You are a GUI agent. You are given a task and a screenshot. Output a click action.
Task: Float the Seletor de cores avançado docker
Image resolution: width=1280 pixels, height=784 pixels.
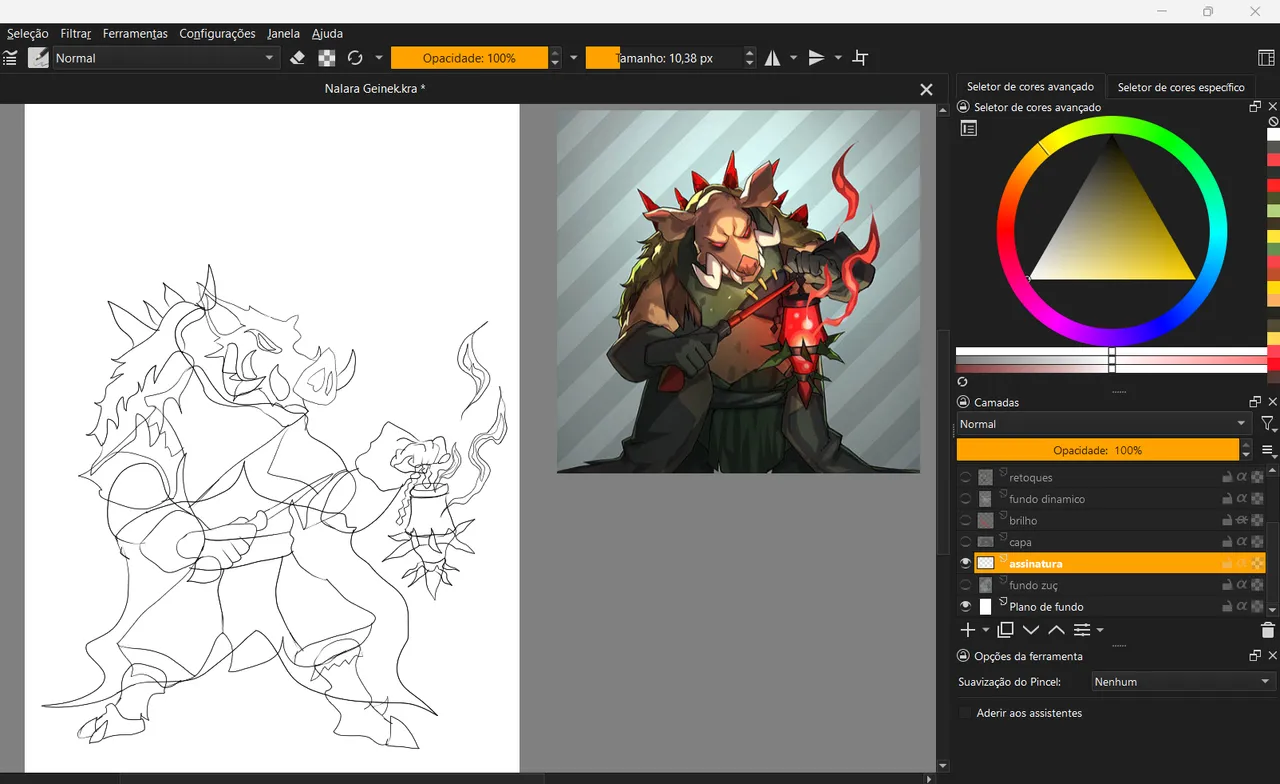pos(1255,107)
